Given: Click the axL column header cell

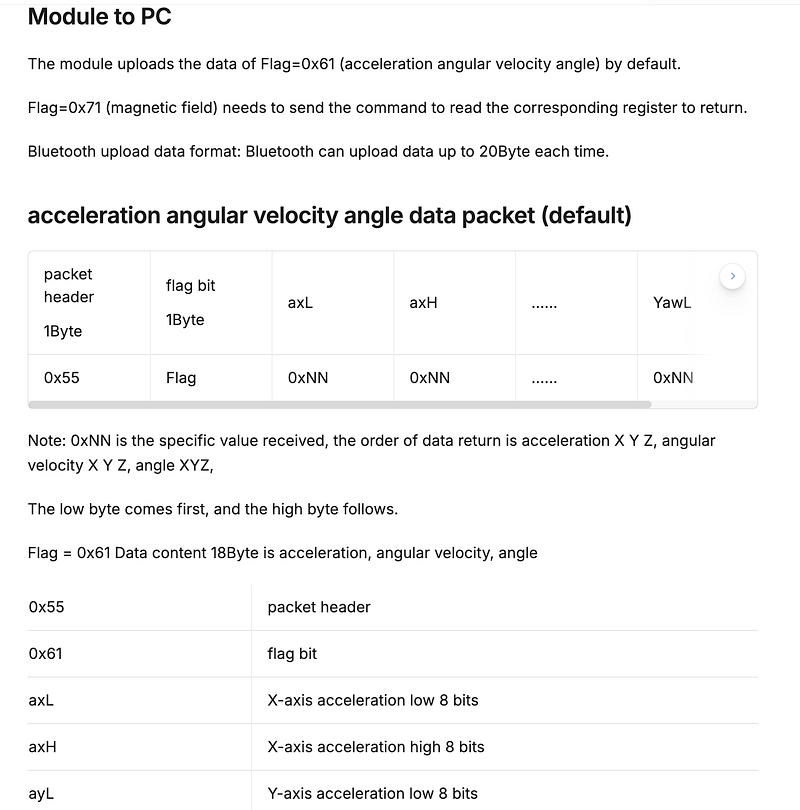Looking at the screenshot, I should tap(333, 303).
